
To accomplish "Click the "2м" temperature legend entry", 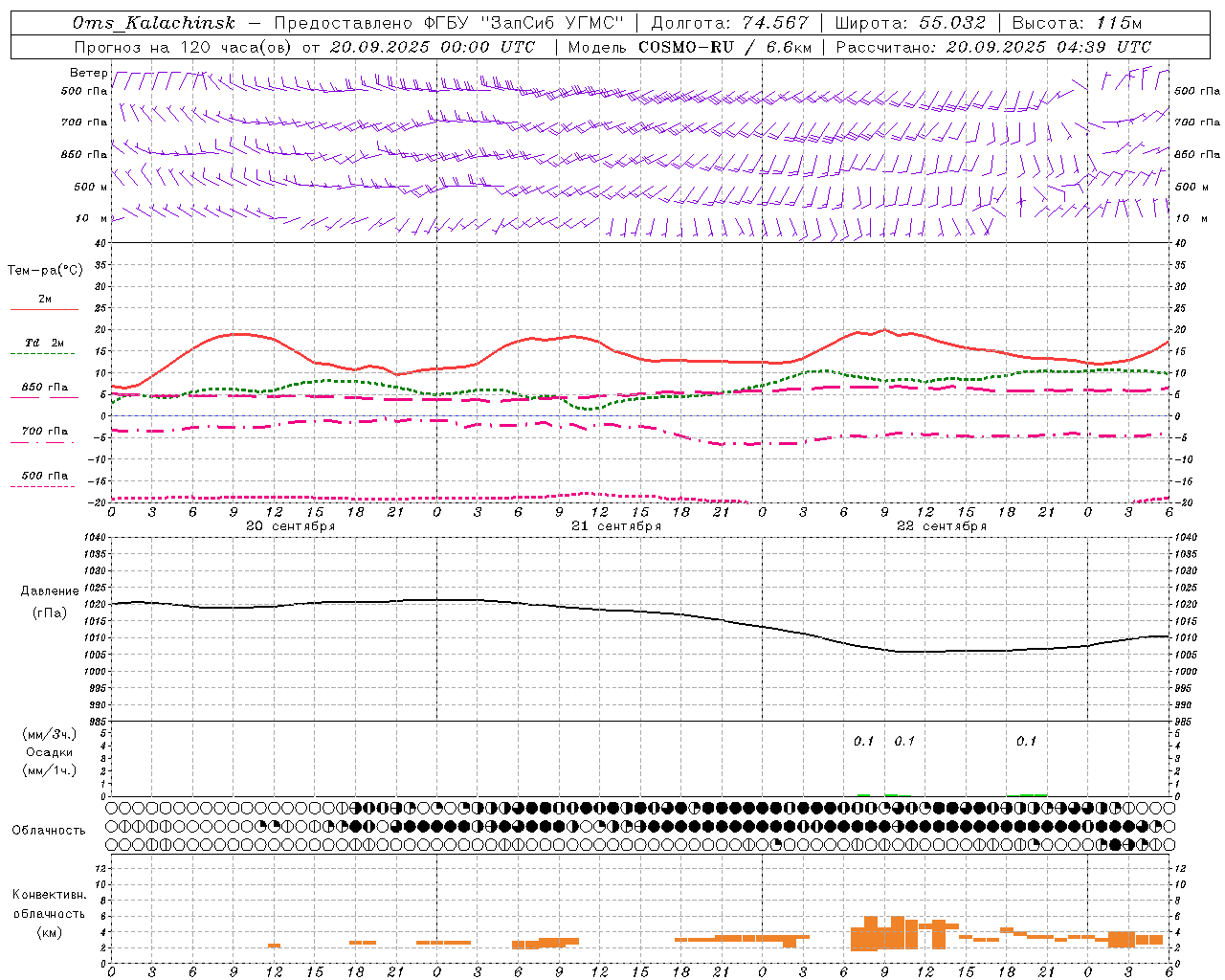I will pyautogui.click(x=45, y=300).
